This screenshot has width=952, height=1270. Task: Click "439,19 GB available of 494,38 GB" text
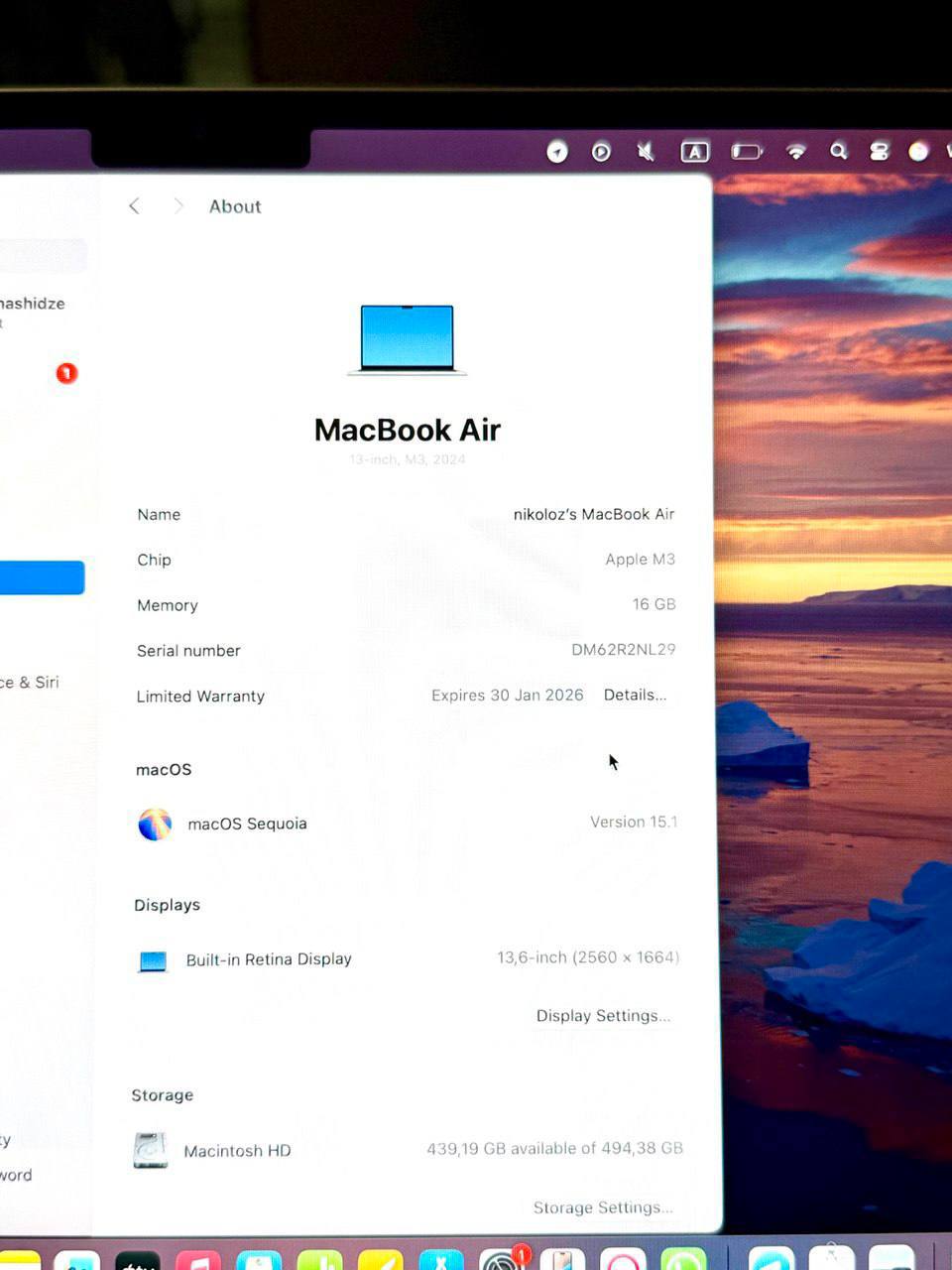(555, 1148)
